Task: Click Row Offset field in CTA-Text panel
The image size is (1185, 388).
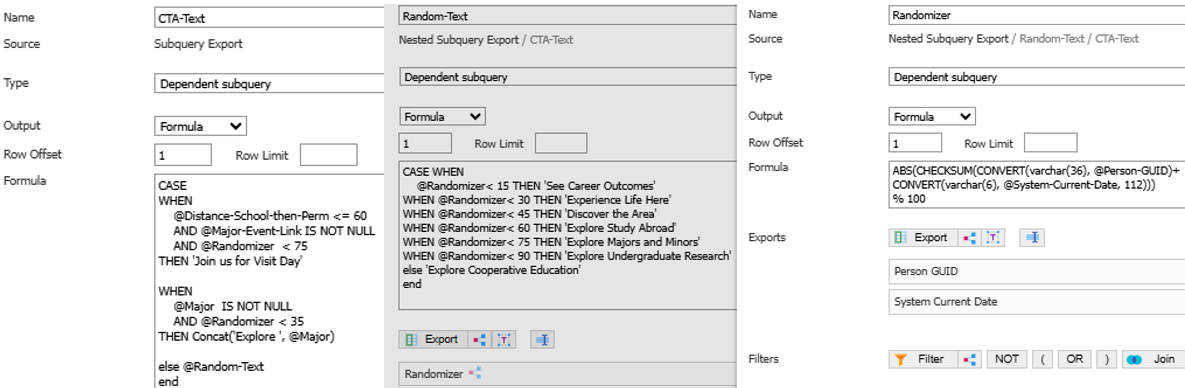Action: (183, 155)
